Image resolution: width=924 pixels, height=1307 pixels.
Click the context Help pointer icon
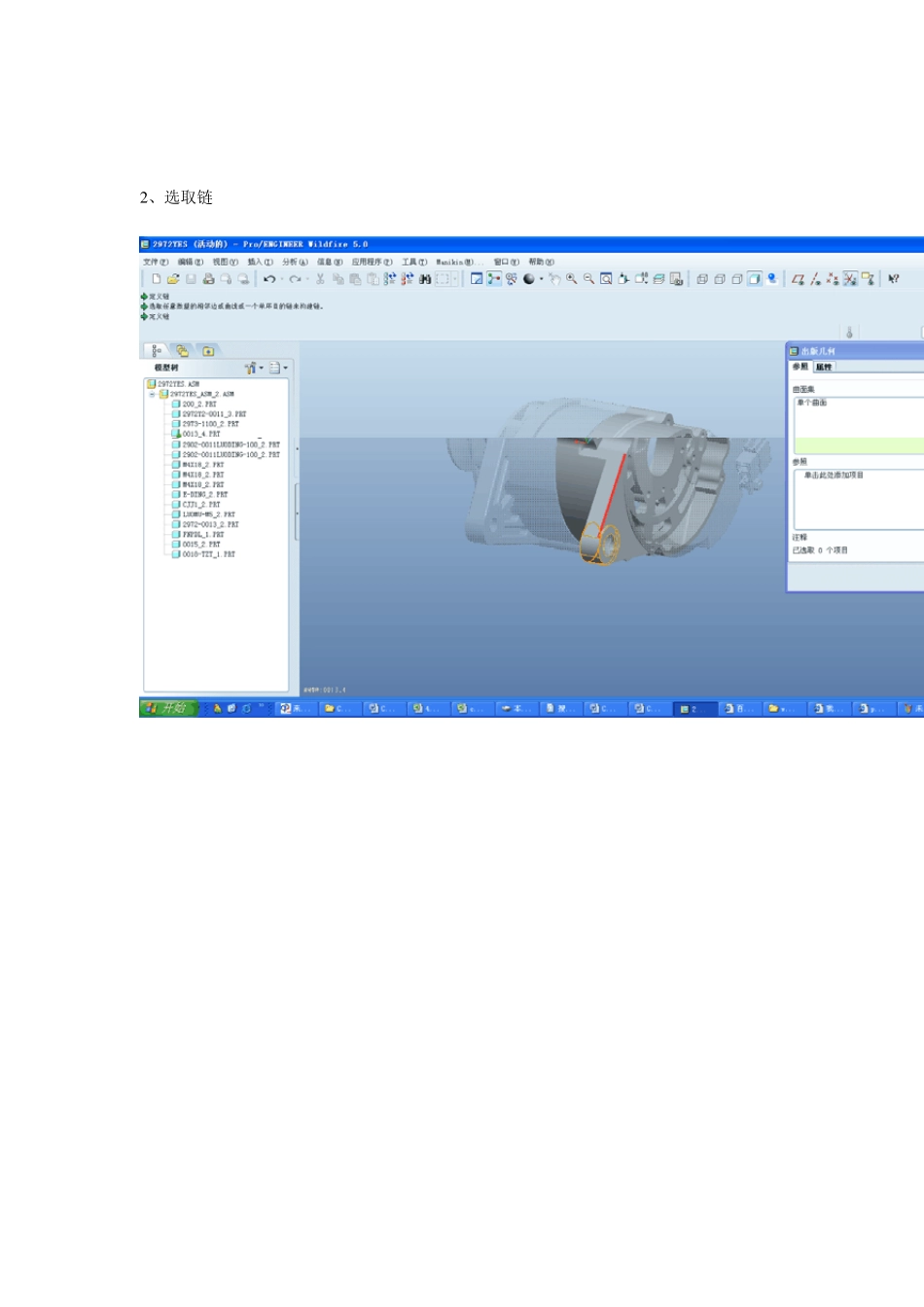pyautogui.click(x=893, y=279)
